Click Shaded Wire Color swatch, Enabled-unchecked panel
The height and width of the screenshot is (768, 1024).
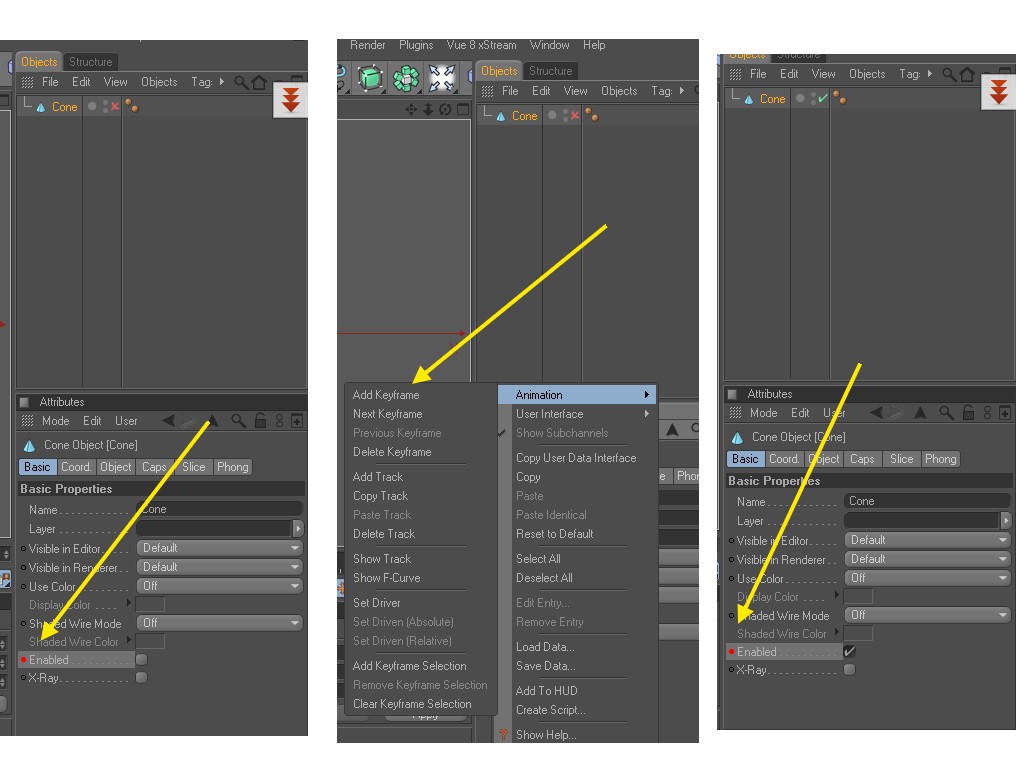[x=150, y=641]
